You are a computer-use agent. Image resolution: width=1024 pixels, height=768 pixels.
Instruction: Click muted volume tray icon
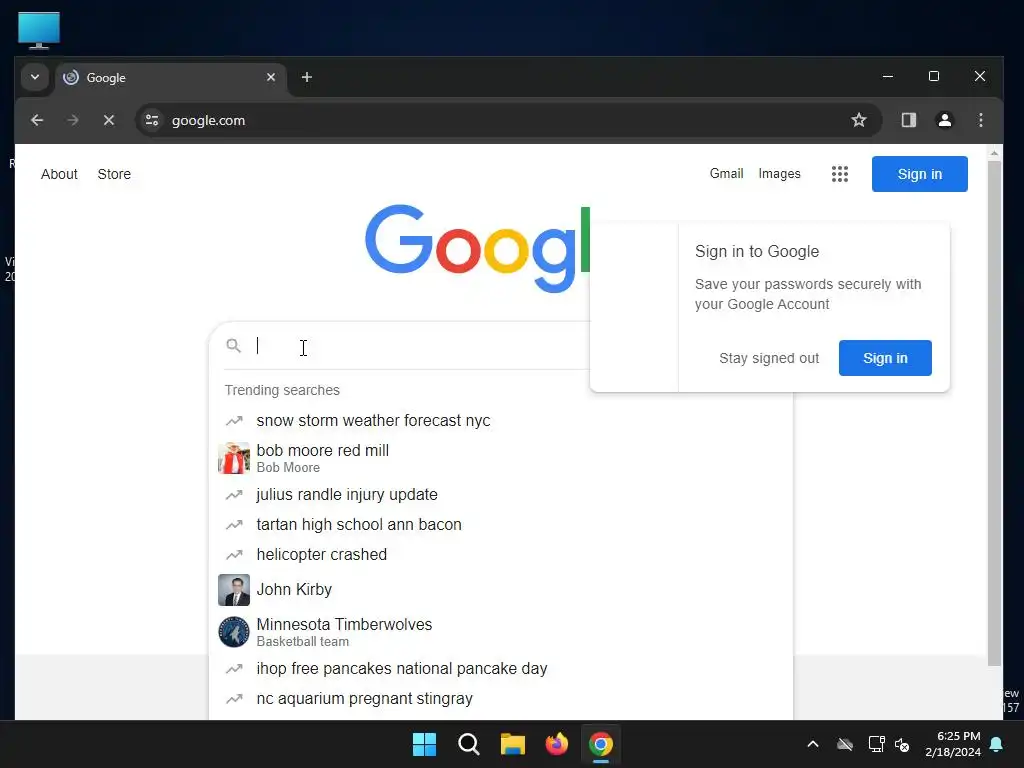903,744
